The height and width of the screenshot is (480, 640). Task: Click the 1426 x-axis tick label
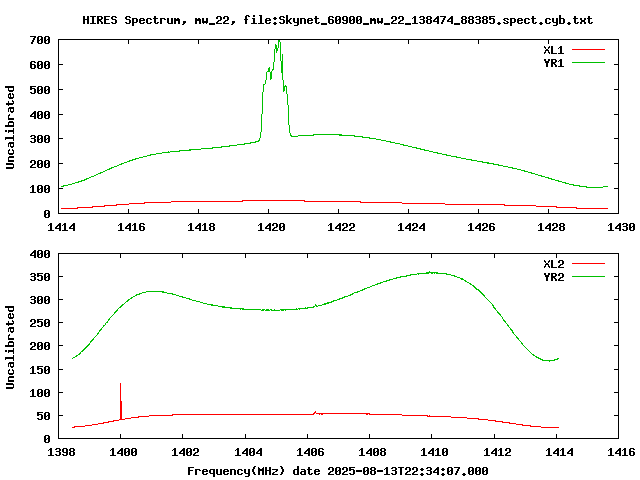click(481, 227)
